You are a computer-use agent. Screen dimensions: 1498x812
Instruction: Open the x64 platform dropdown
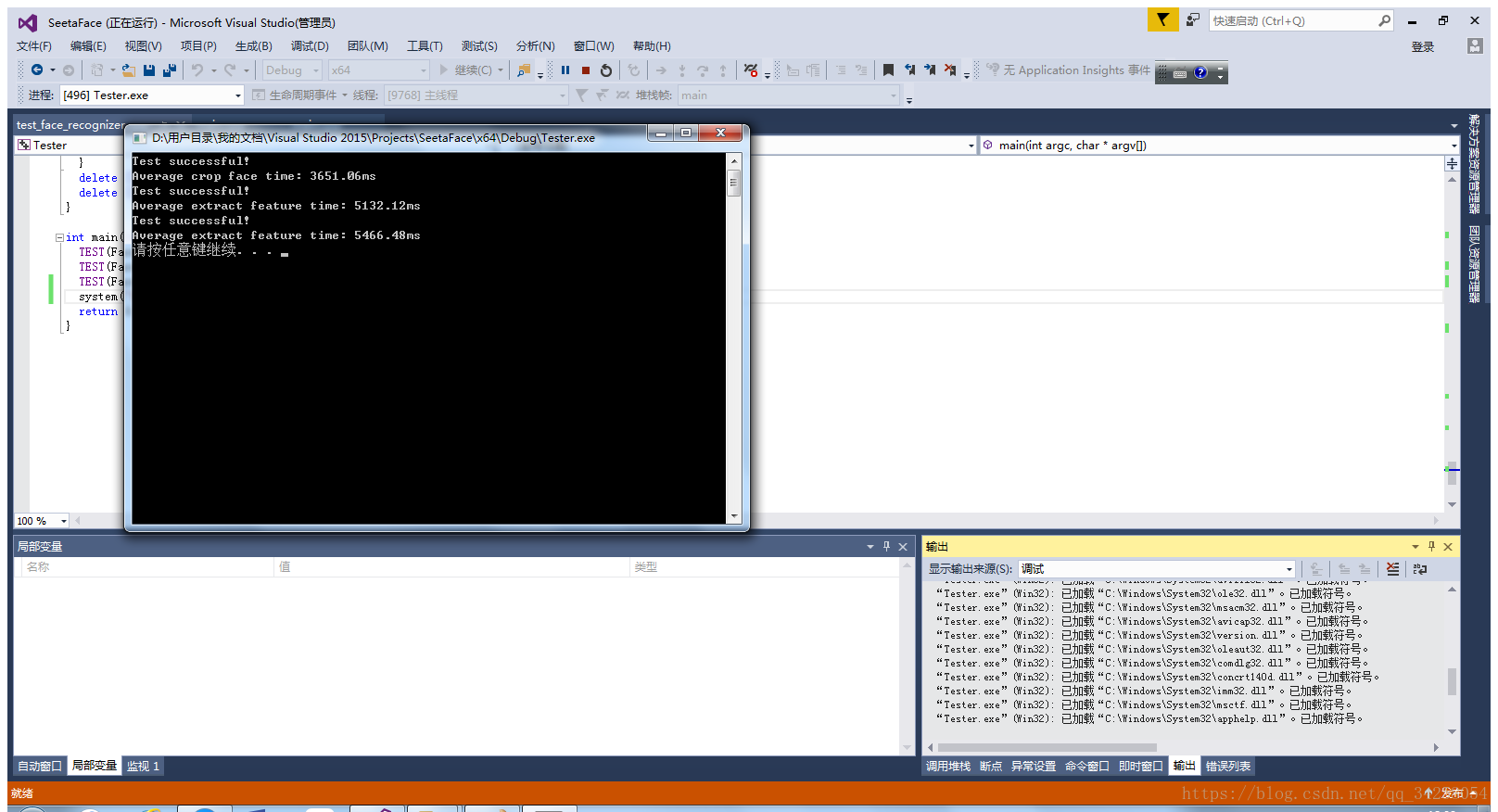pyautogui.click(x=379, y=70)
